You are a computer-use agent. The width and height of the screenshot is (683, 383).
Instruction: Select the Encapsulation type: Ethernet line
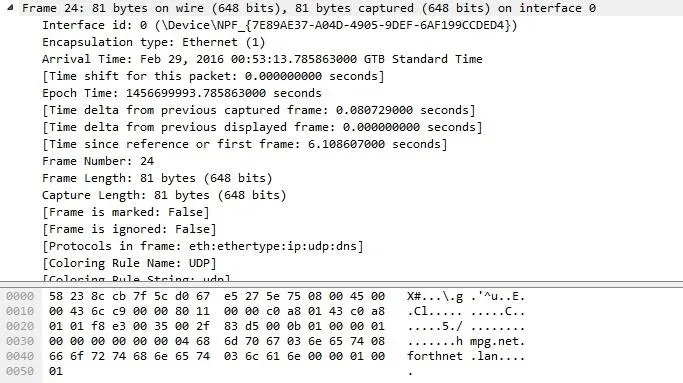[x=153, y=42]
